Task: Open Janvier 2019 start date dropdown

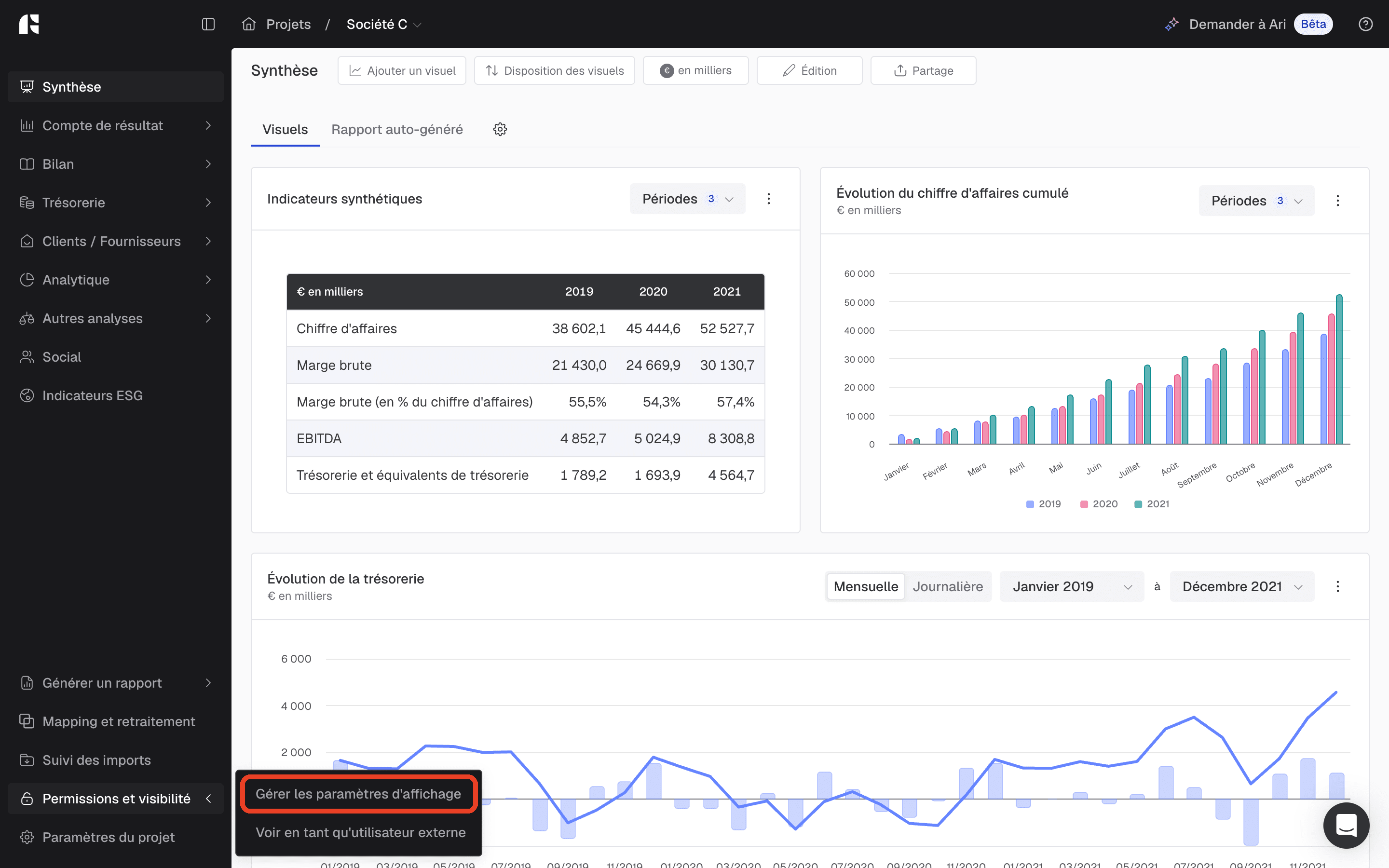Action: (x=1072, y=586)
